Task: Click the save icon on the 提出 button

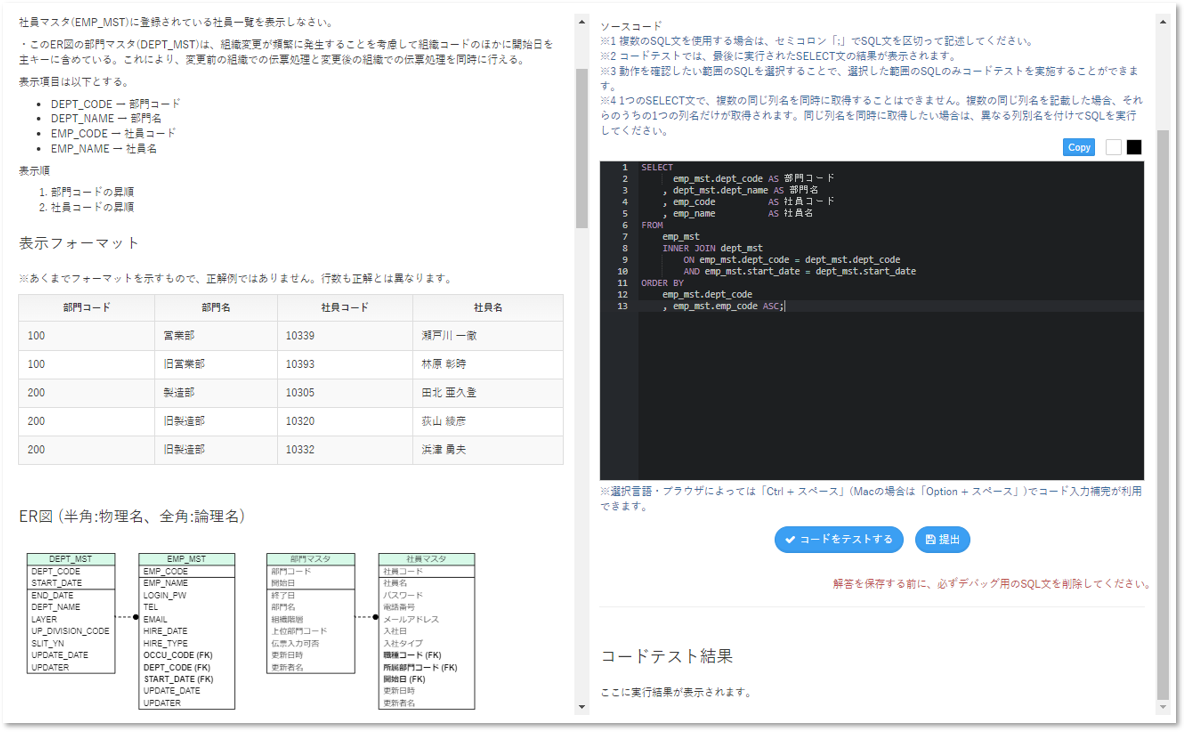Action: 930,540
